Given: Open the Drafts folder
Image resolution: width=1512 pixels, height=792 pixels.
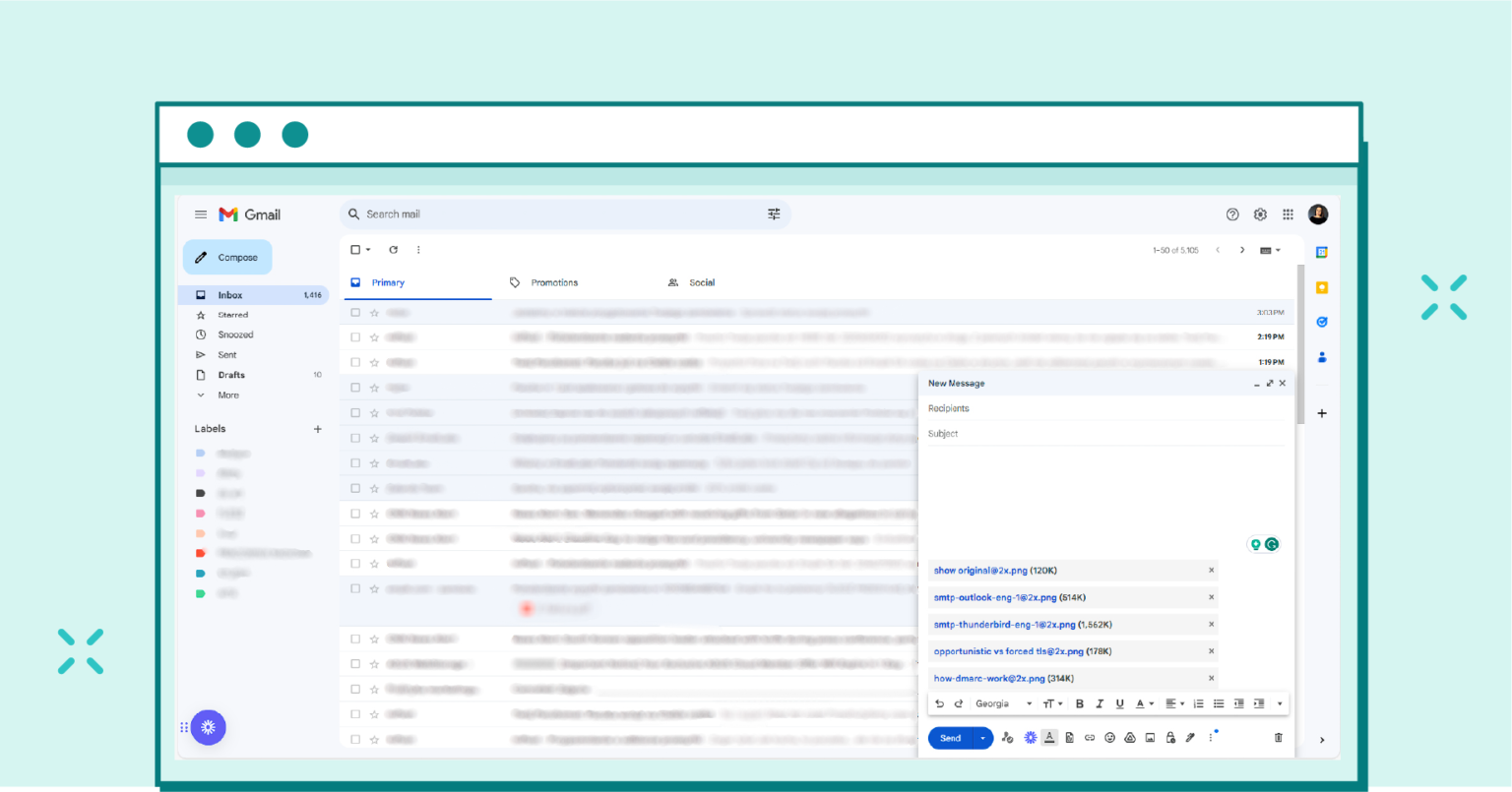Looking at the screenshot, I should (x=230, y=374).
